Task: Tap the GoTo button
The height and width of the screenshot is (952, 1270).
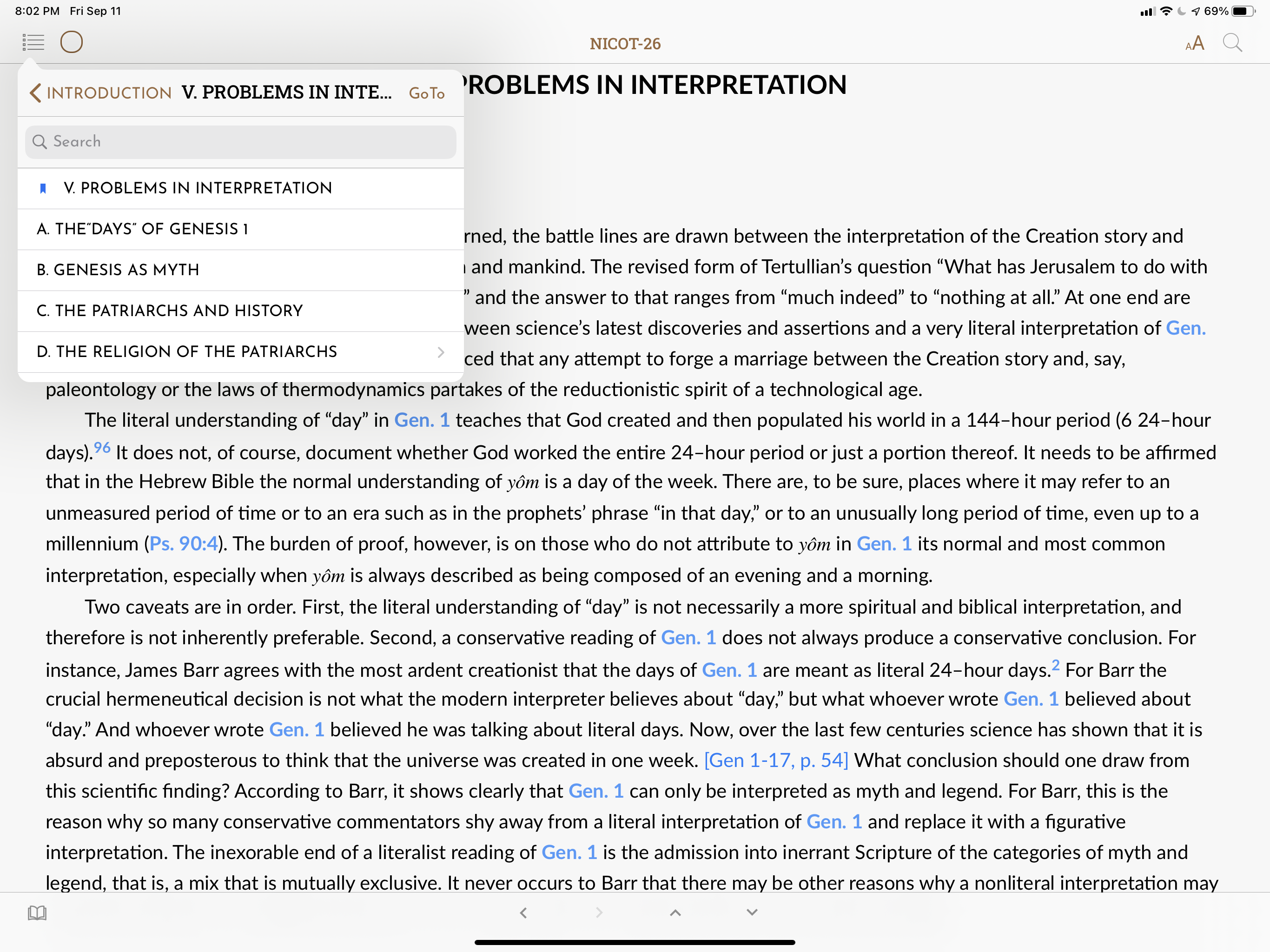Action: click(x=427, y=93)
